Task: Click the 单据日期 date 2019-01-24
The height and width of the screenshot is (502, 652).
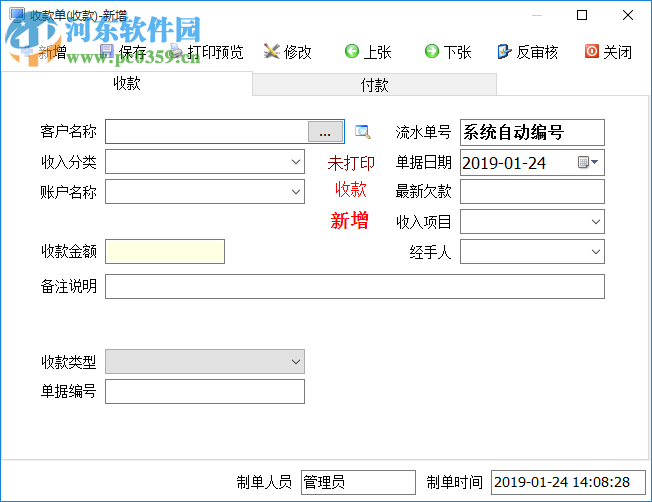Action: coord(504,163)
